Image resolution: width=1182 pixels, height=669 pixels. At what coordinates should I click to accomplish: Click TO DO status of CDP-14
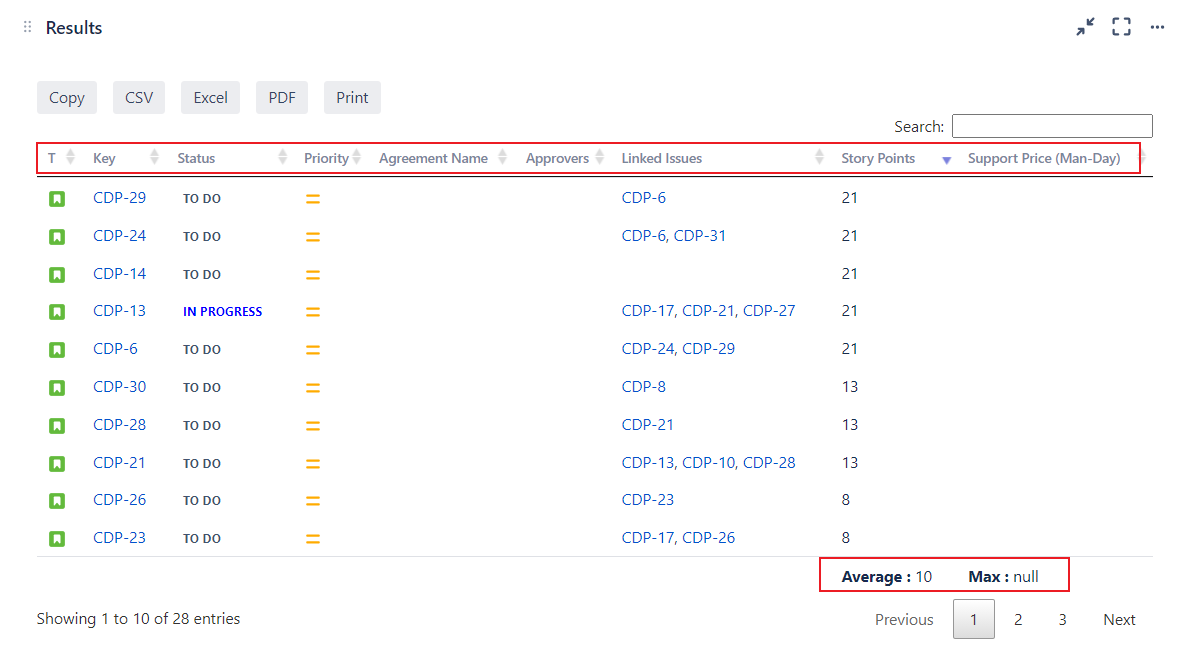point(202,275)
